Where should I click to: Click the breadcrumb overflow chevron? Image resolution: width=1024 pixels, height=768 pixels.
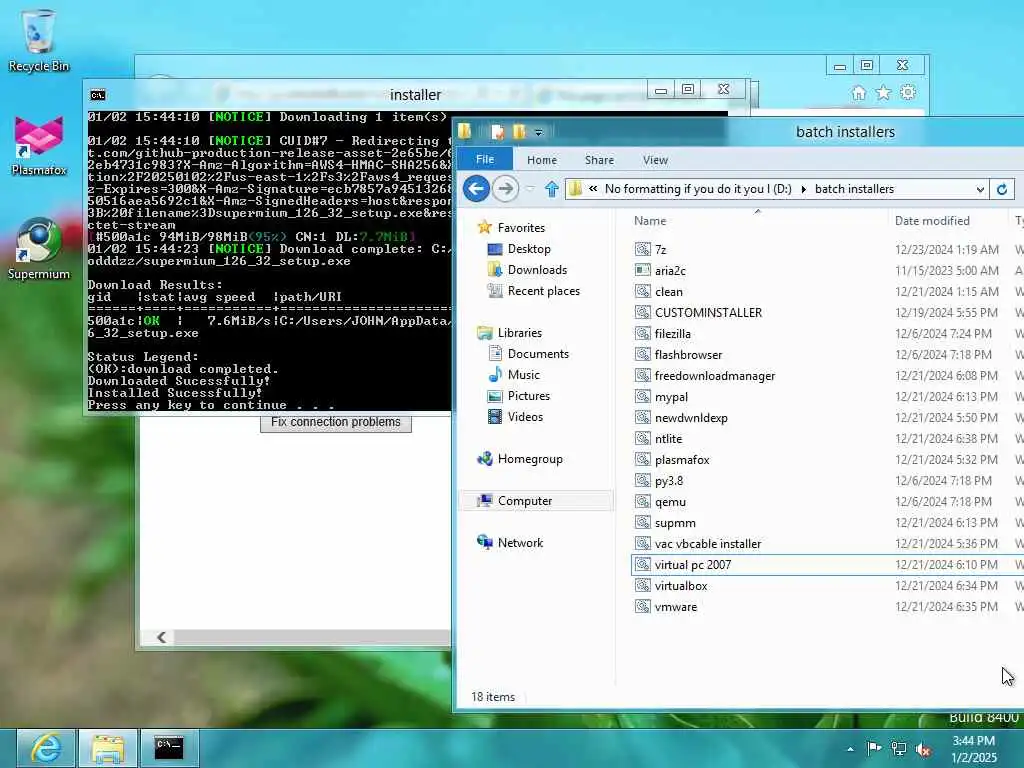tap(593, 189)
